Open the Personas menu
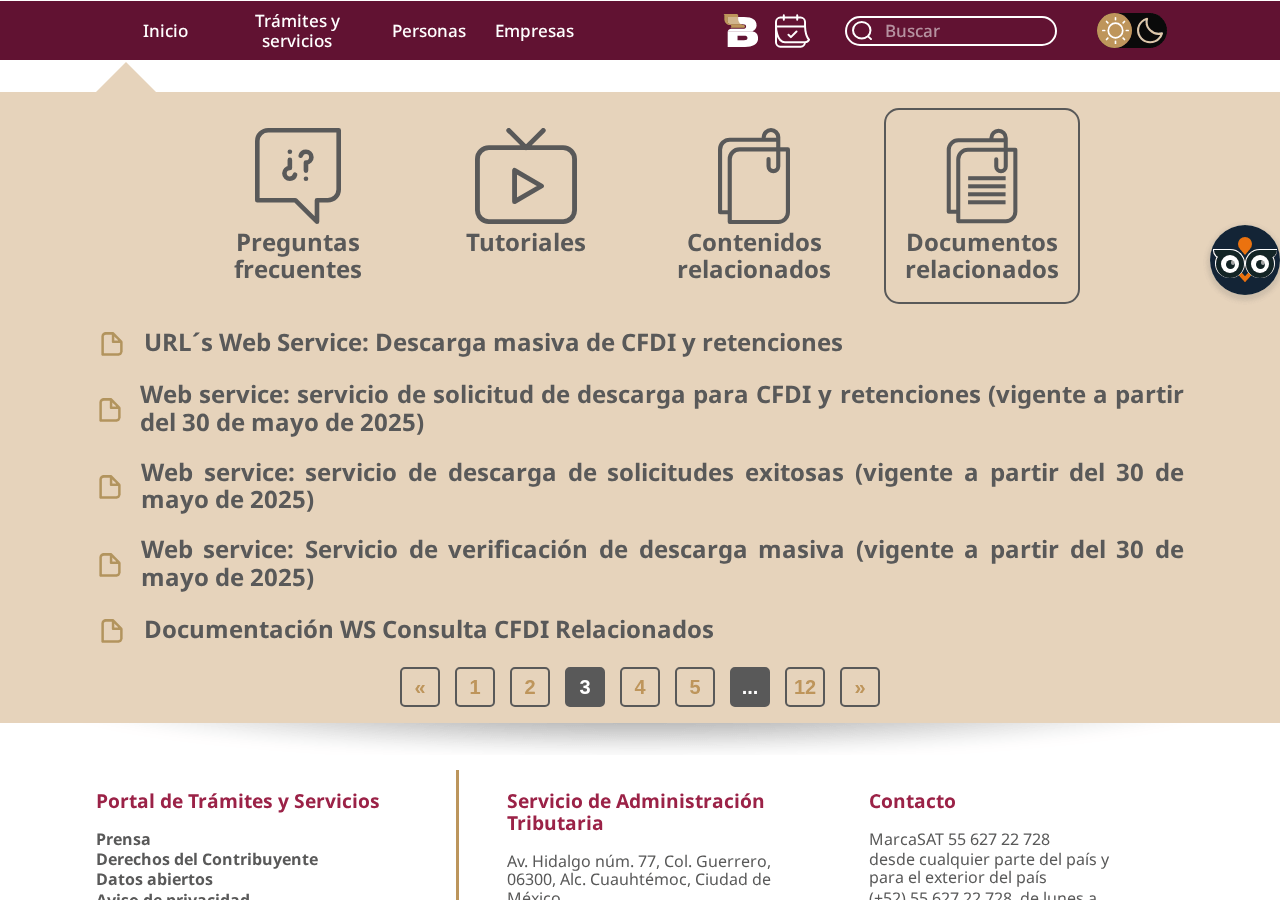The width and height of the screenshot is (1280, 900). [x=429, y=31]
